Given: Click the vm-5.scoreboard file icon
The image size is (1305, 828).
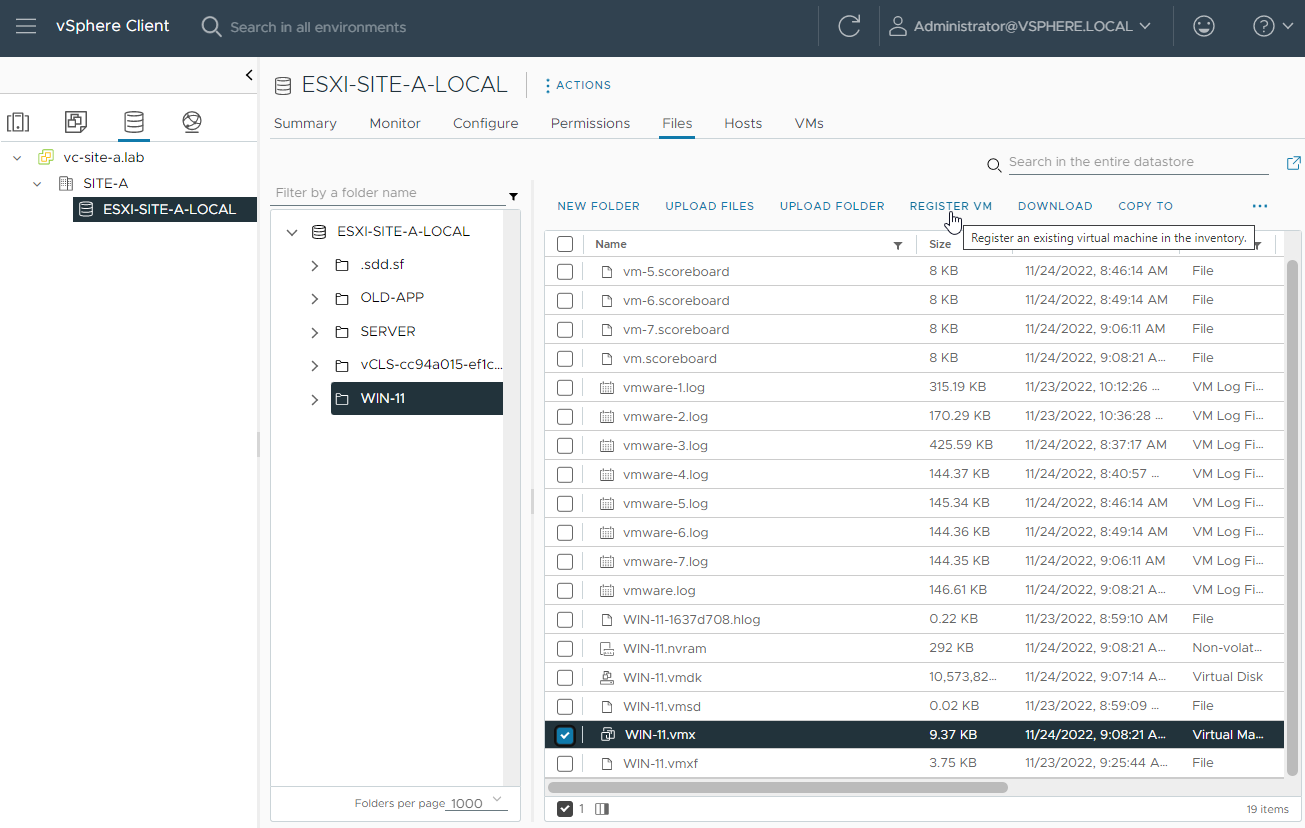Looking at the screenshot, I should point(606,272).
